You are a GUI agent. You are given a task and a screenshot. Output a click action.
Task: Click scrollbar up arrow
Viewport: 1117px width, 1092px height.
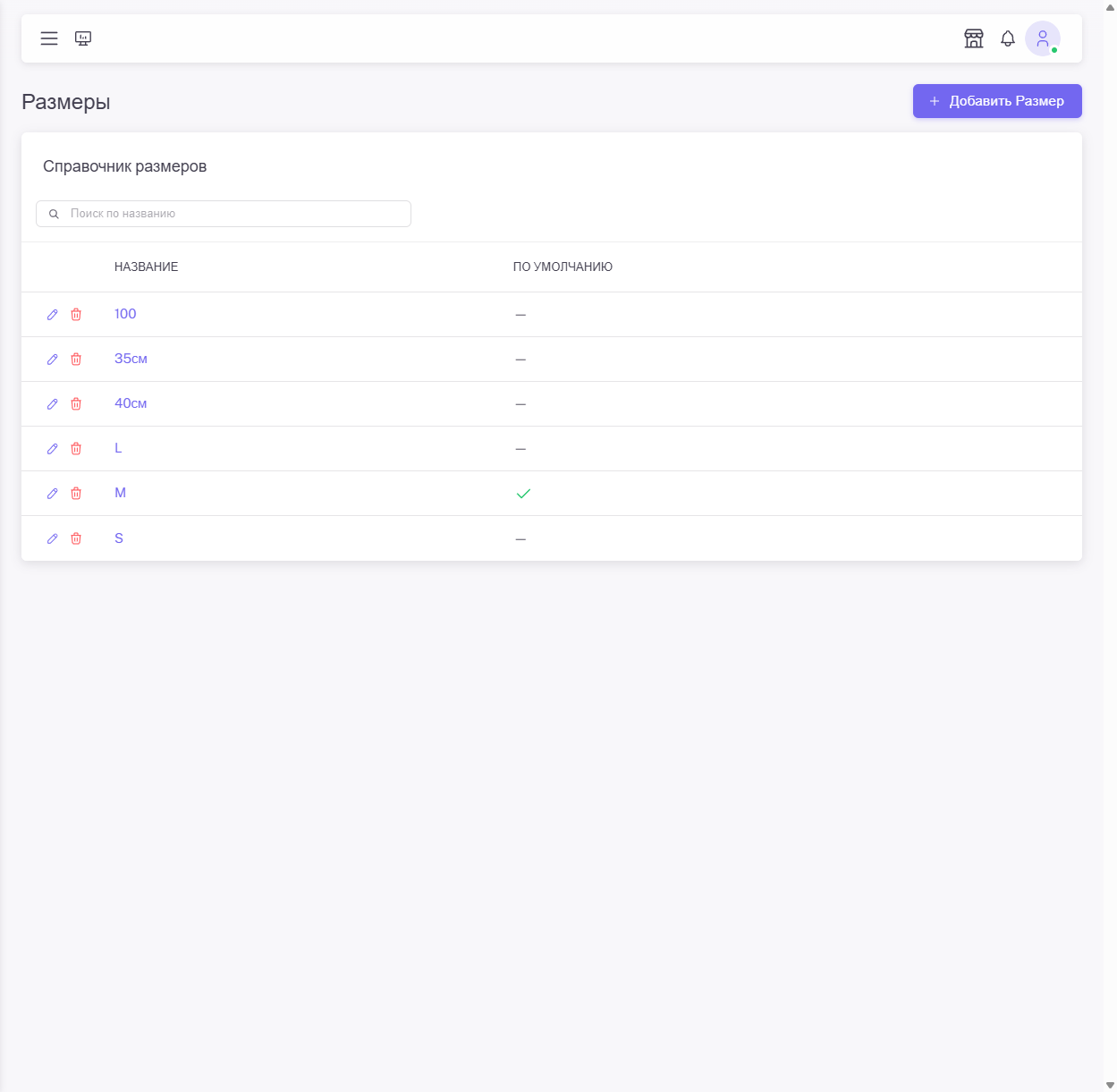(1110, 7)
